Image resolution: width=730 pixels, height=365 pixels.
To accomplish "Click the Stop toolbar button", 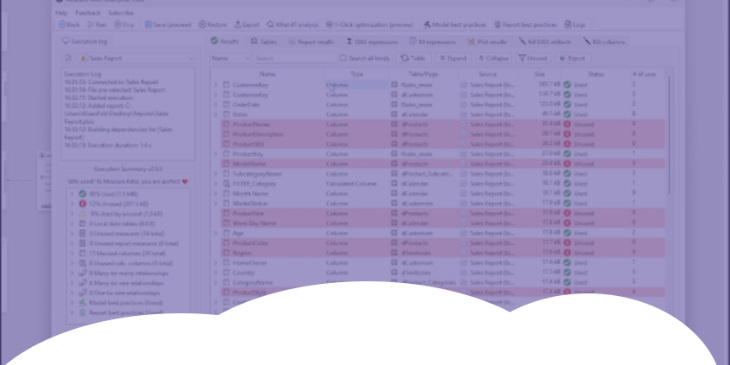I will tap(124, 25).
